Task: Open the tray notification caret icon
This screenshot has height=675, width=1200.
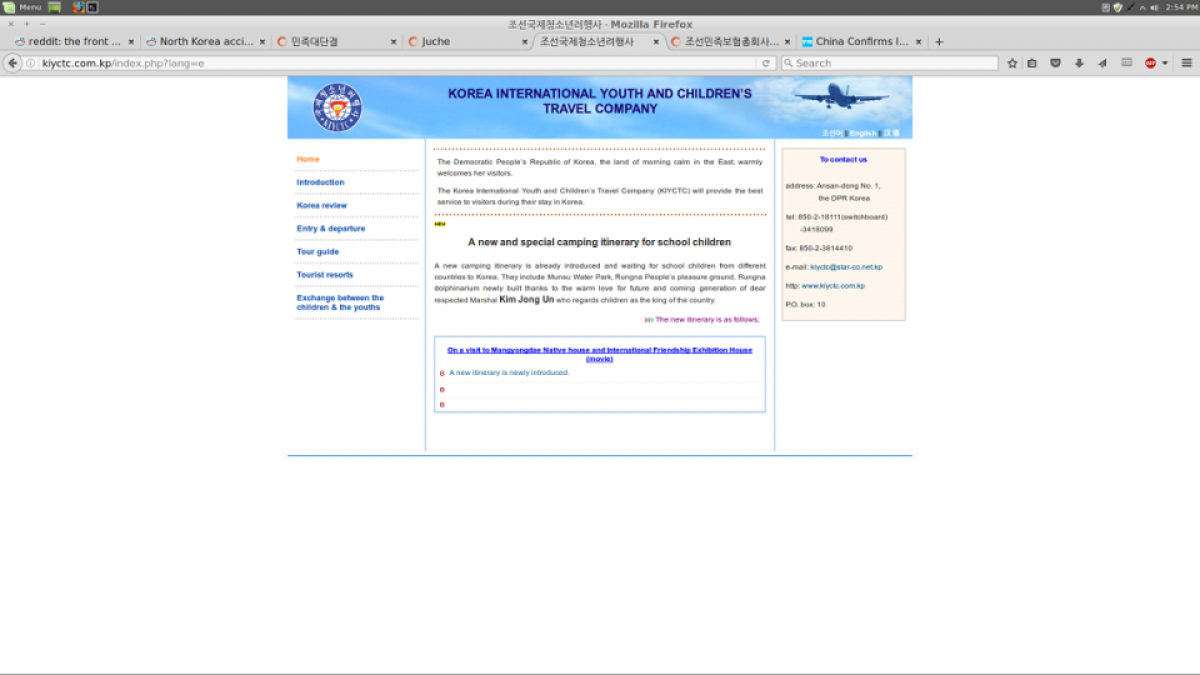Action: 1143,7
